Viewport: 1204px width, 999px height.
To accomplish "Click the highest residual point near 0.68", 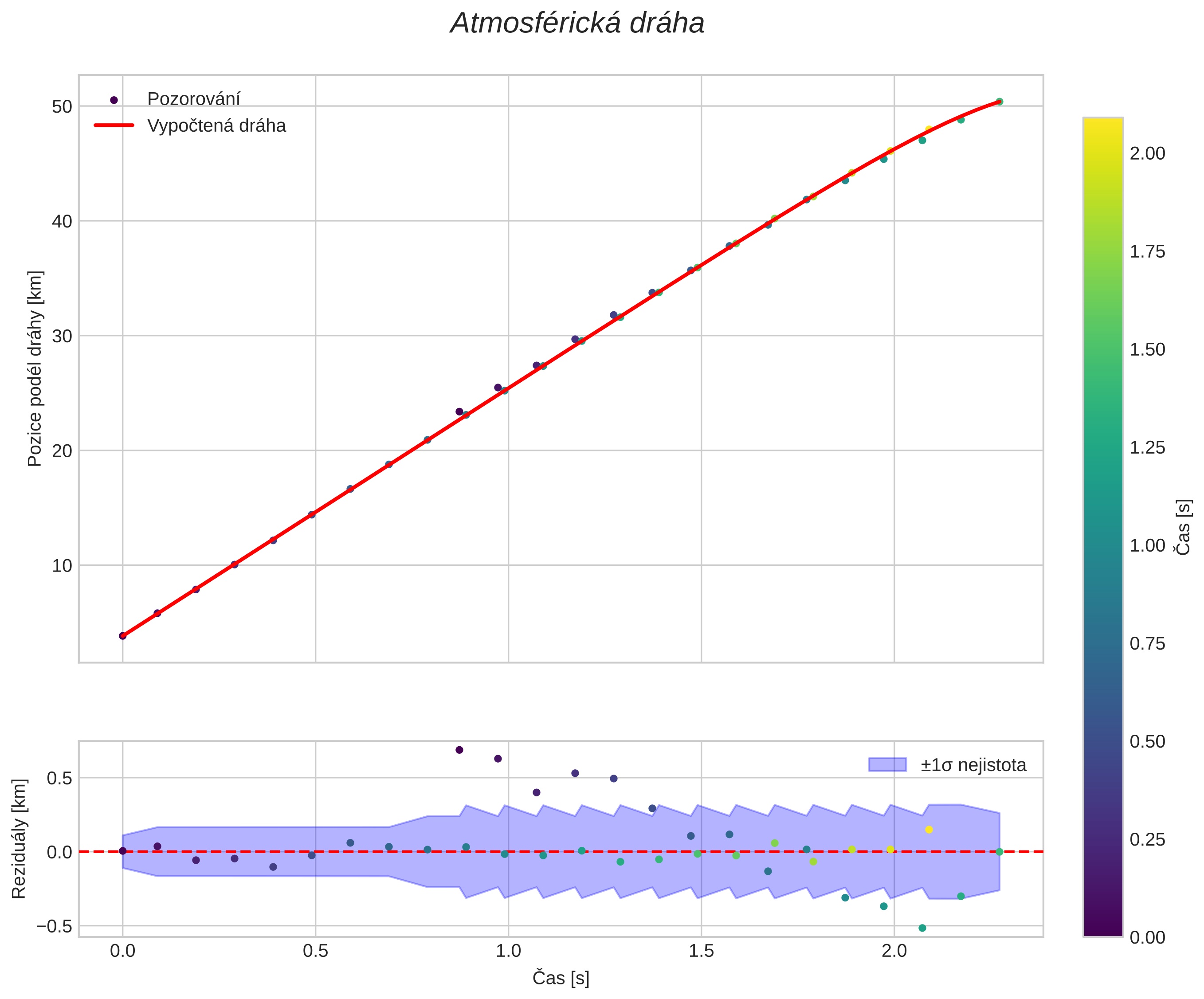I will 459,750.
